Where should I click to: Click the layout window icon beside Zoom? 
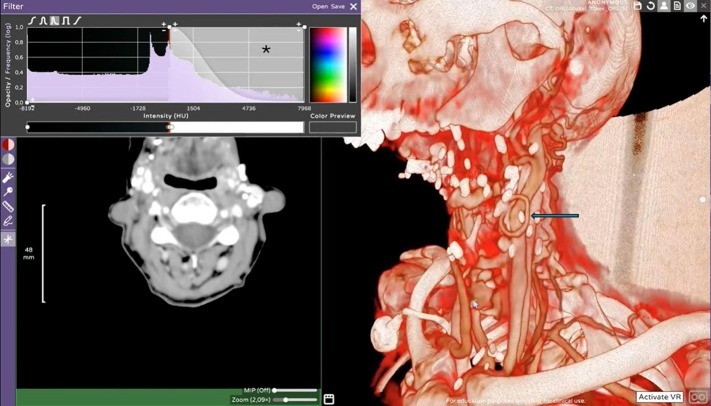pos(329,399)
